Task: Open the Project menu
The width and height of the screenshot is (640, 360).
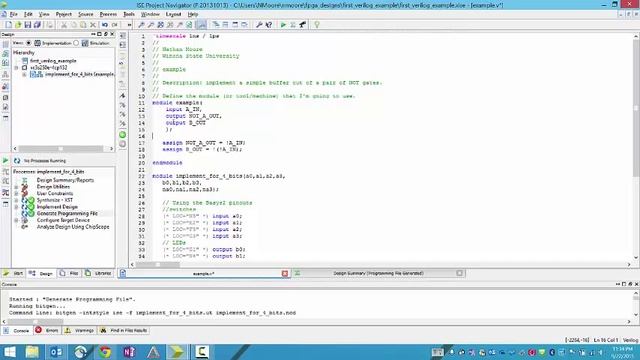Action: [64, 14]
